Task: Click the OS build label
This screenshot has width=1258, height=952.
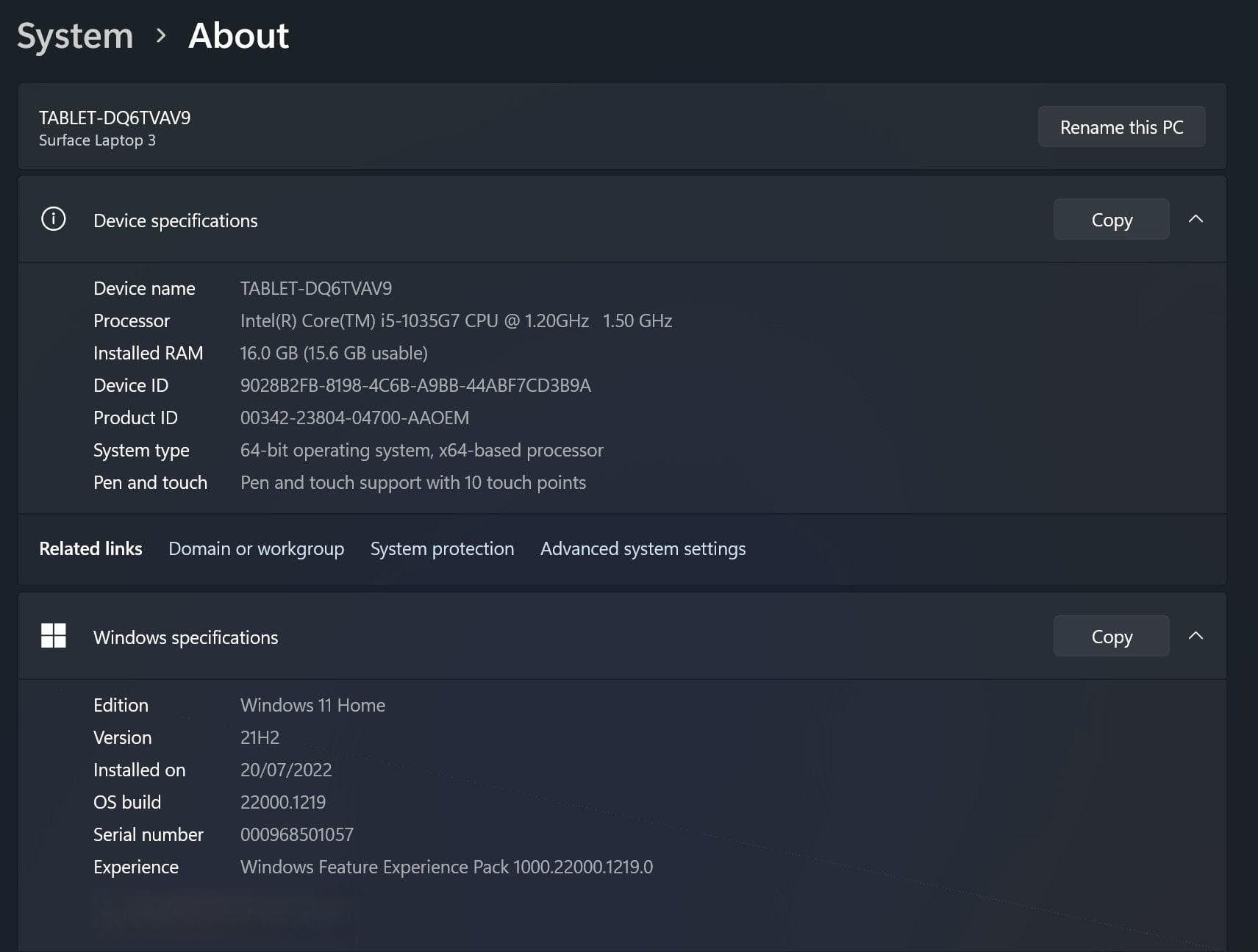Action: 127,802
